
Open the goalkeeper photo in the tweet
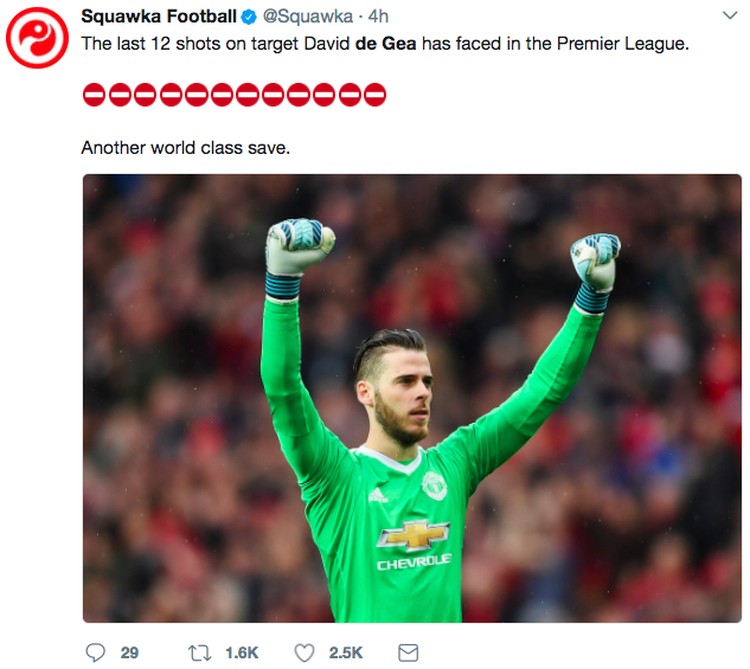412,398
